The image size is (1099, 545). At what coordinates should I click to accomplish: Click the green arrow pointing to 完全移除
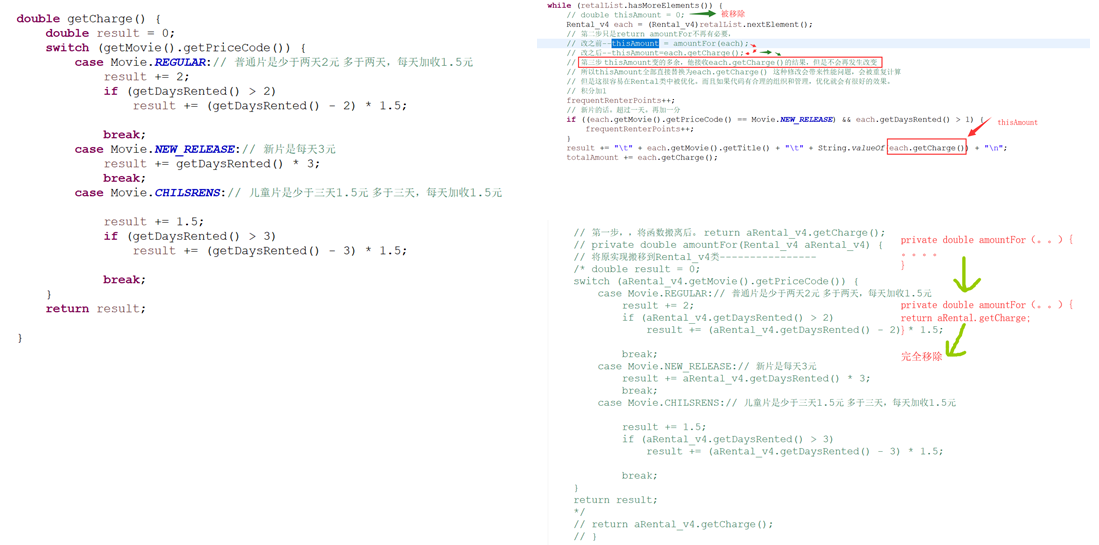click(956, 341)
